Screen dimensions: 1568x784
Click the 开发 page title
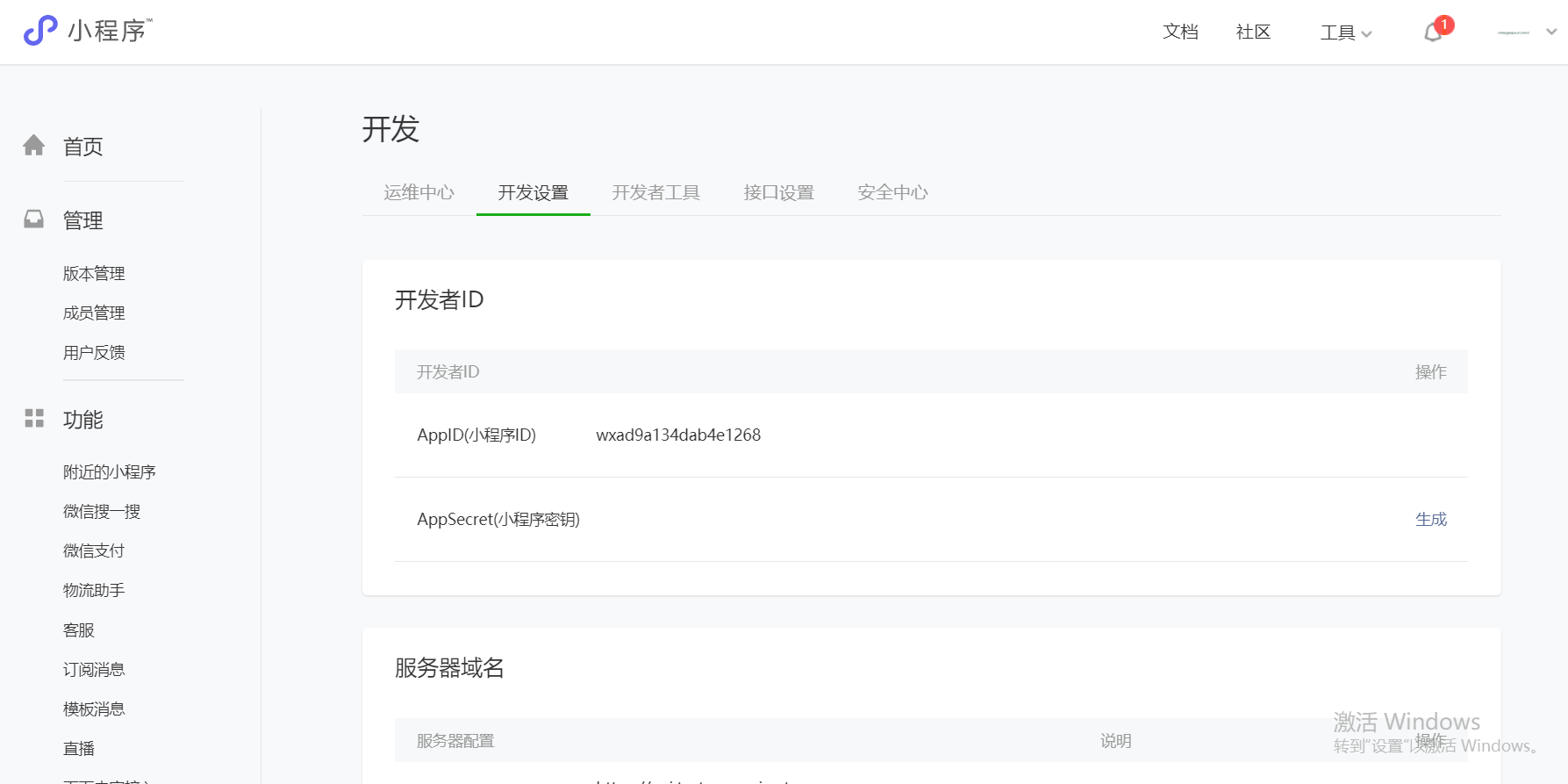click(x=391, y=129)
